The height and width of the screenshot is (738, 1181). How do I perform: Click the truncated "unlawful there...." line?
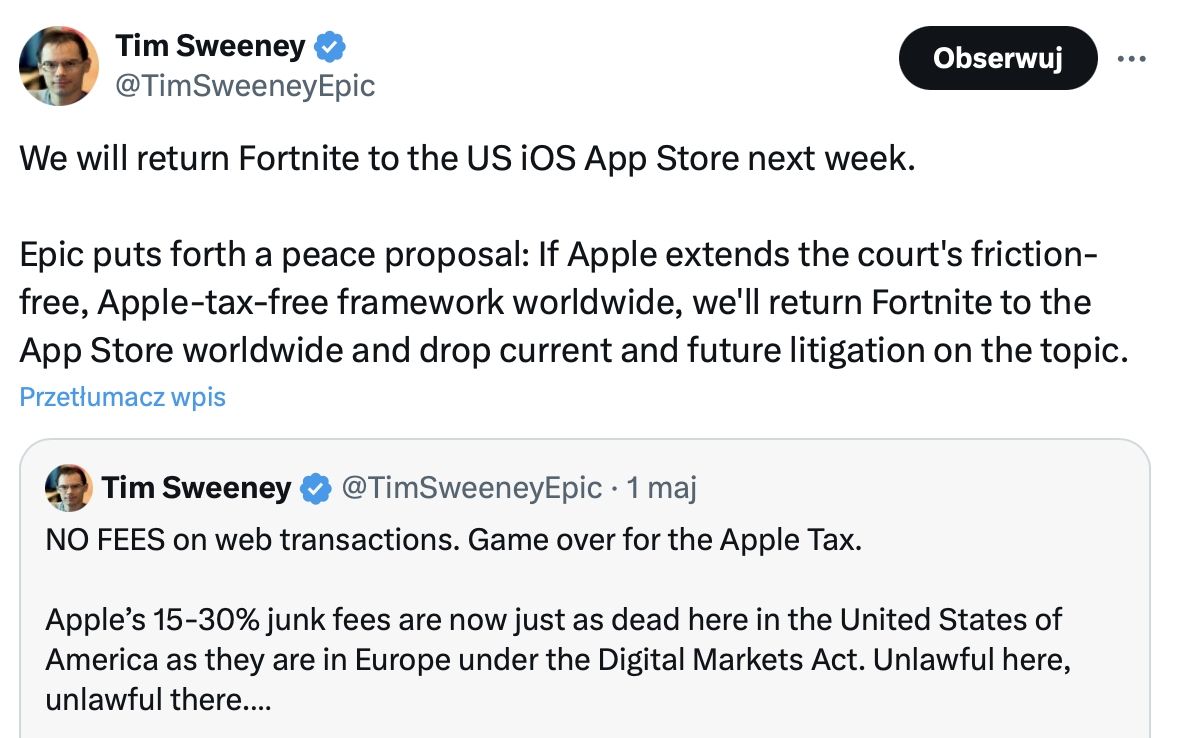[157, 700]
